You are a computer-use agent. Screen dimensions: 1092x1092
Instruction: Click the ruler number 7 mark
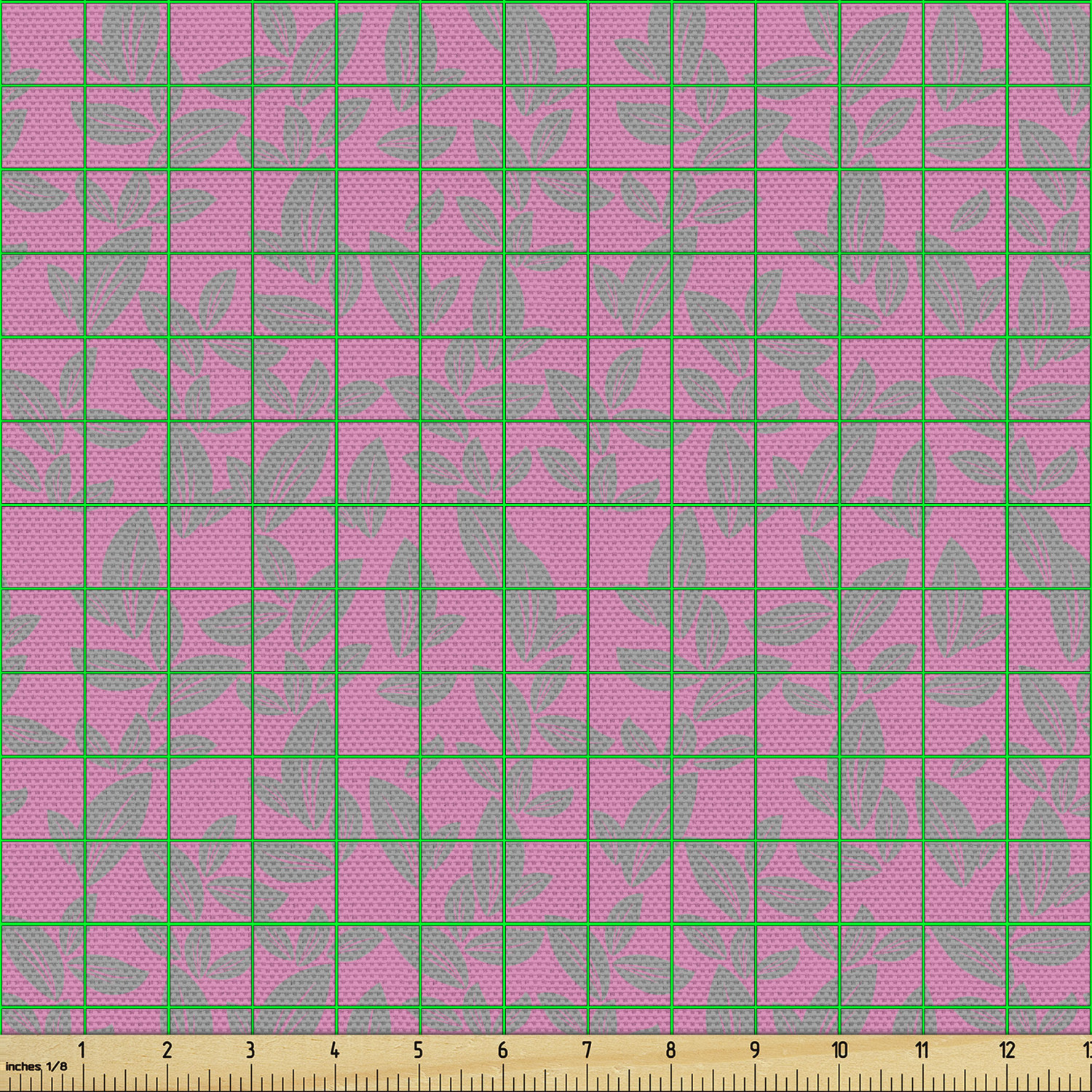pyautogui.click(x=586, y=1051)
